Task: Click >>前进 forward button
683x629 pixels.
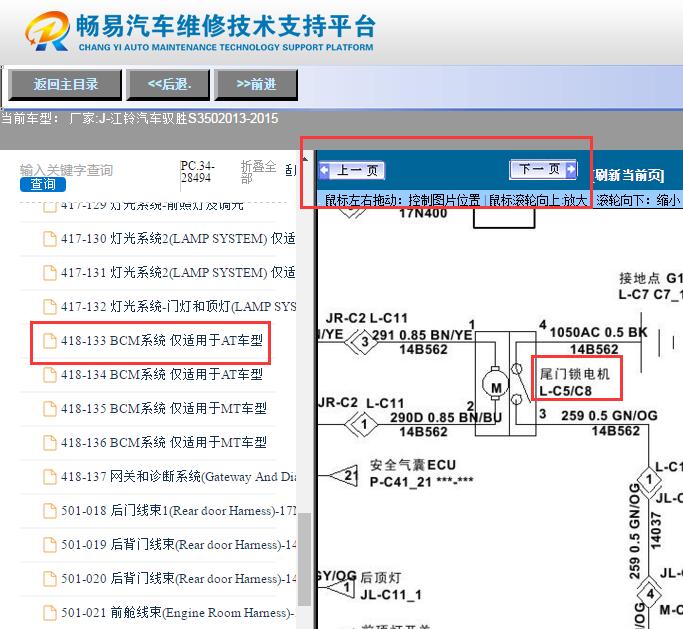Action: pyautogui.click(x=256, y=84)
